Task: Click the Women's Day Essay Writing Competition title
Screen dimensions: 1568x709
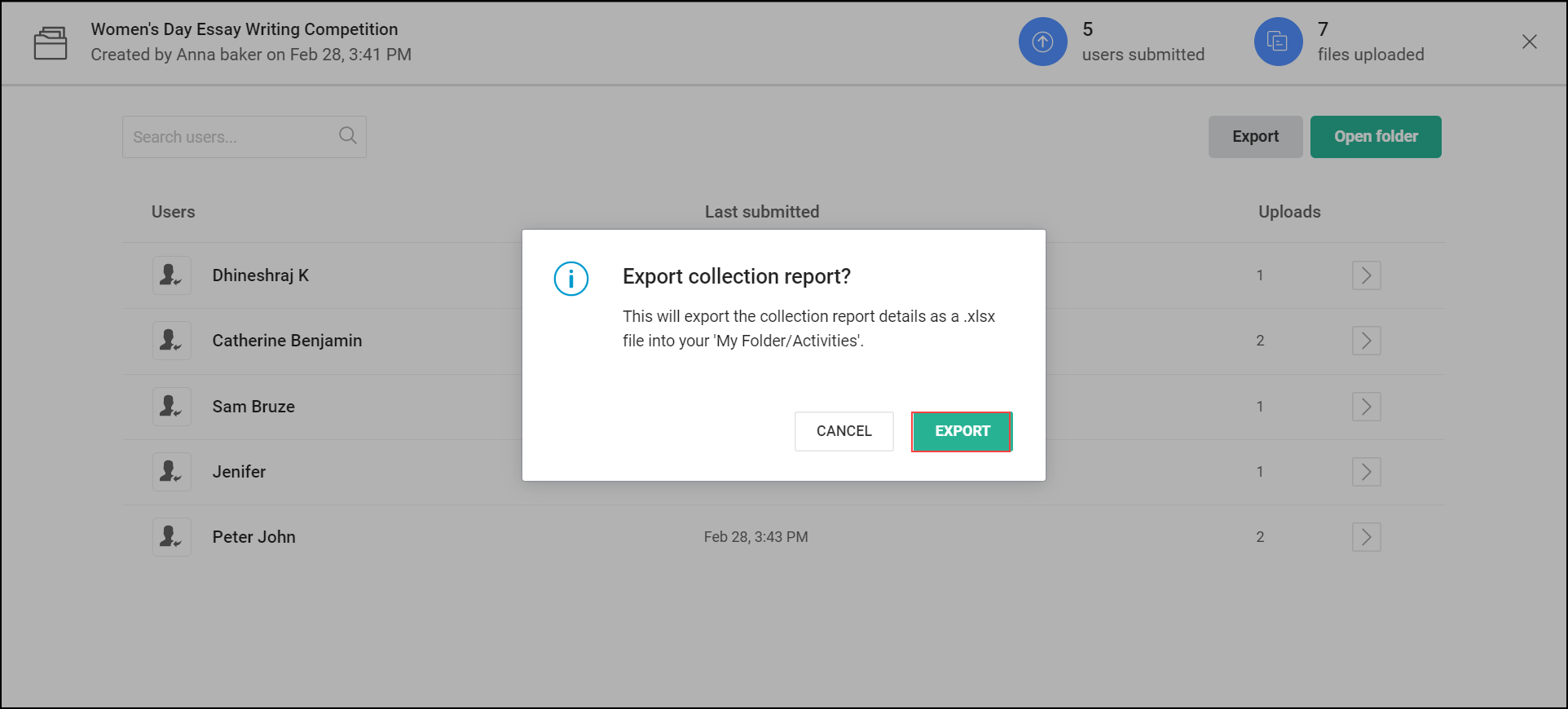Action: [244, 29]
